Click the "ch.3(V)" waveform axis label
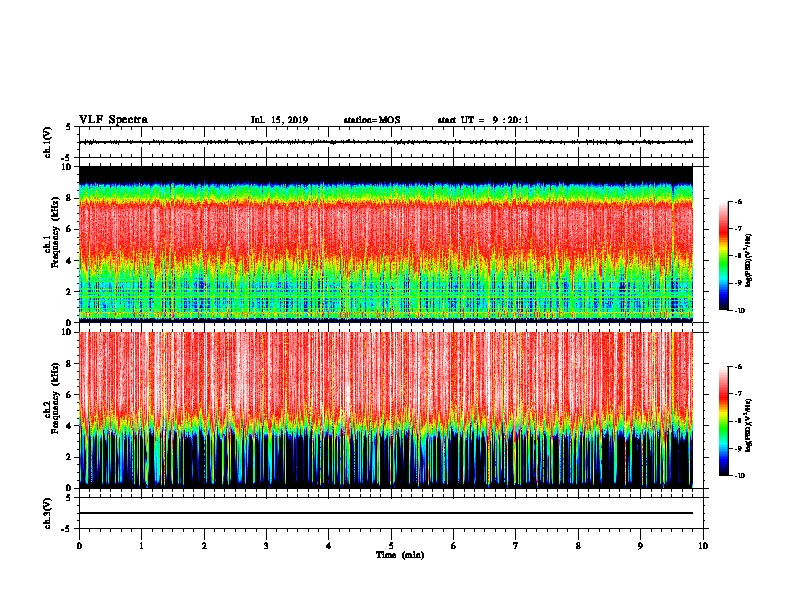The image size is (792, 612). [48, 513]
